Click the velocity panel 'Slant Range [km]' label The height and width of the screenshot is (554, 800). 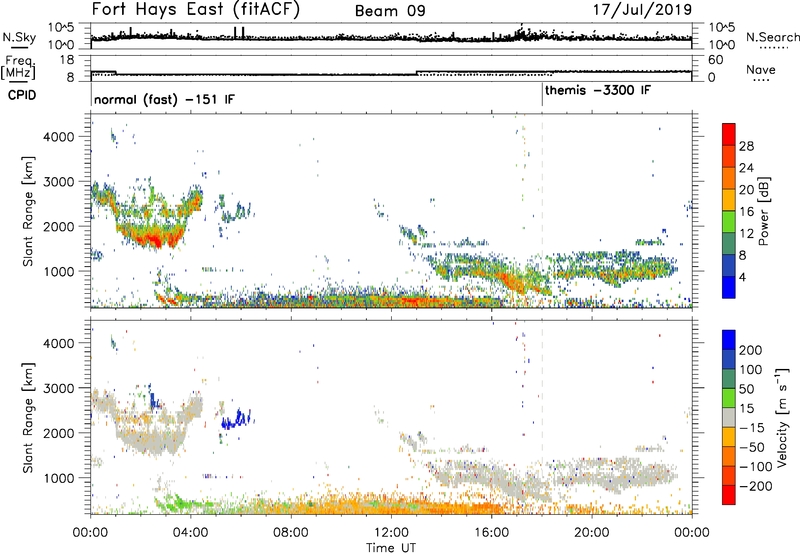pyautogui.click(x=28, y=418)
